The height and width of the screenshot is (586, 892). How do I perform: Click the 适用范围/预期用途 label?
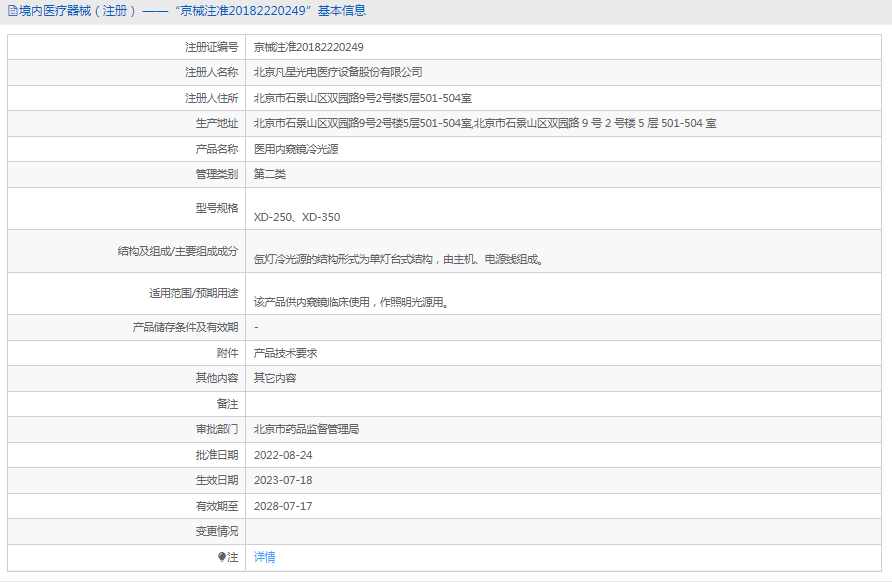(x=193, y=293)
